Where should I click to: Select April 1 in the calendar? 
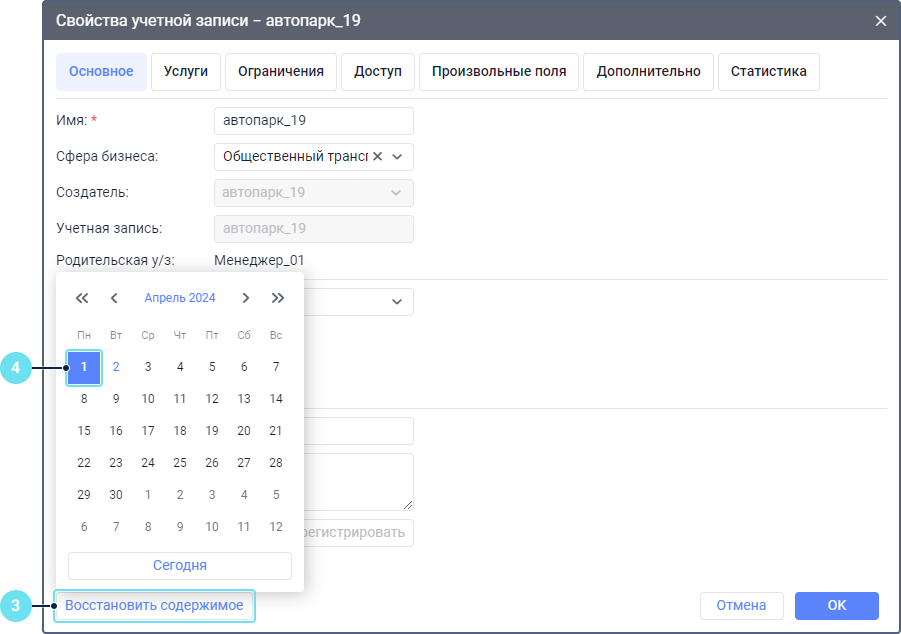84,367
